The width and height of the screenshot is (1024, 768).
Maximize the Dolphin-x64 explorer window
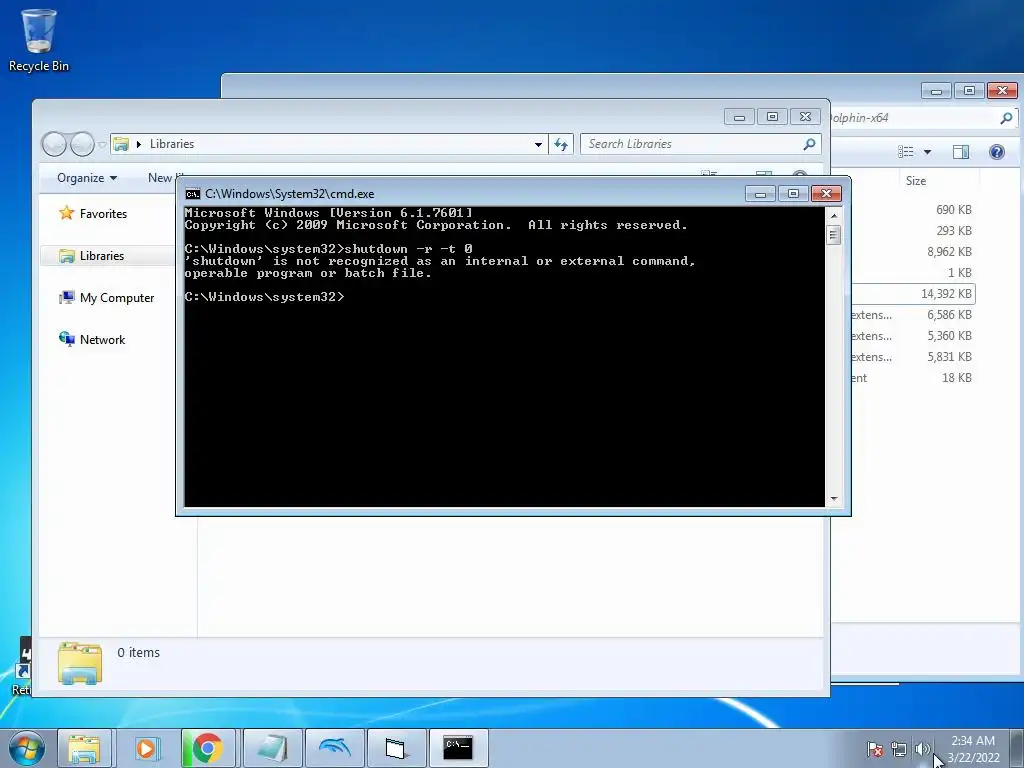click(969, 91)
